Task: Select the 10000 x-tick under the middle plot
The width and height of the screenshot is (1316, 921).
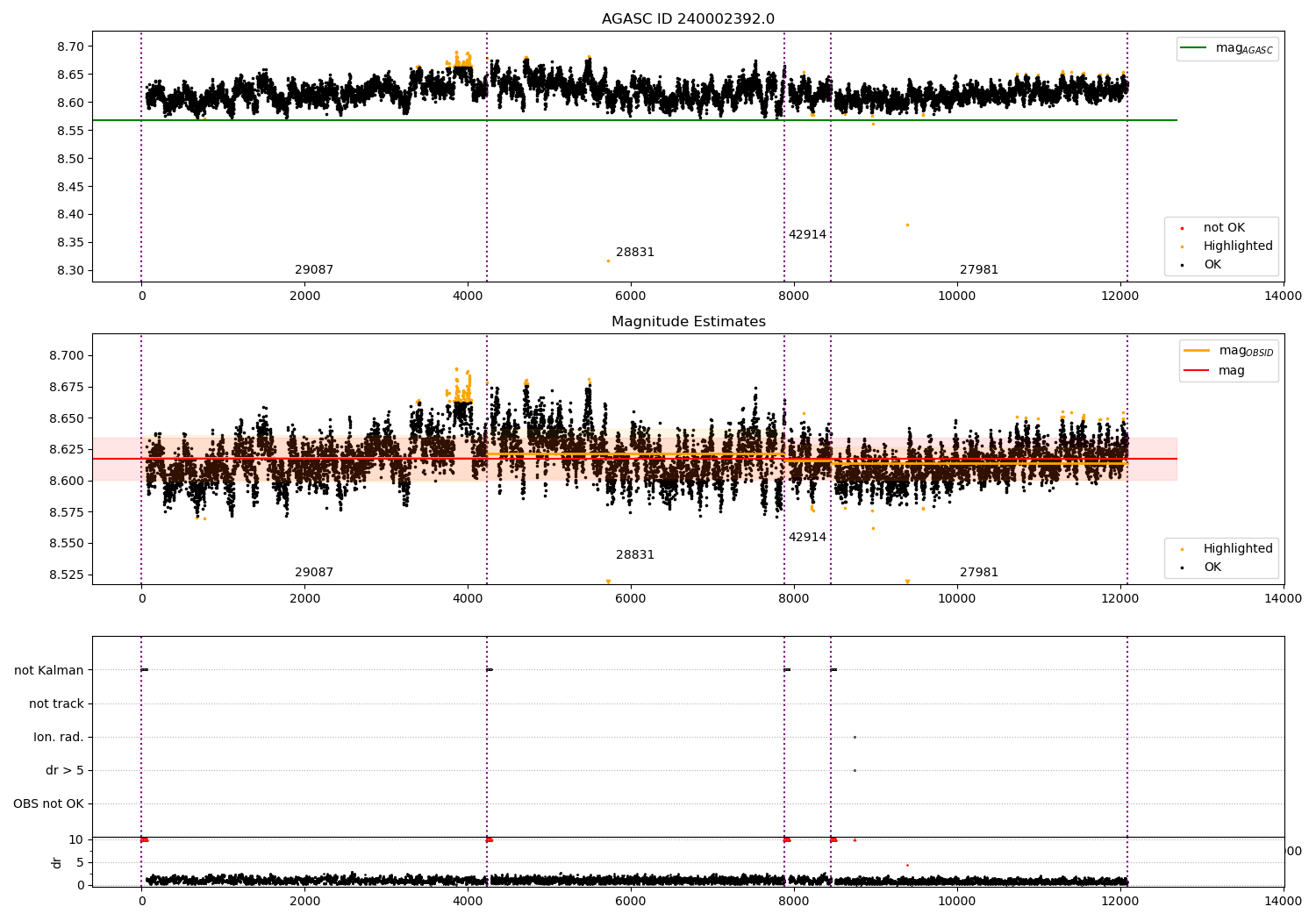Action: [957, 598]
